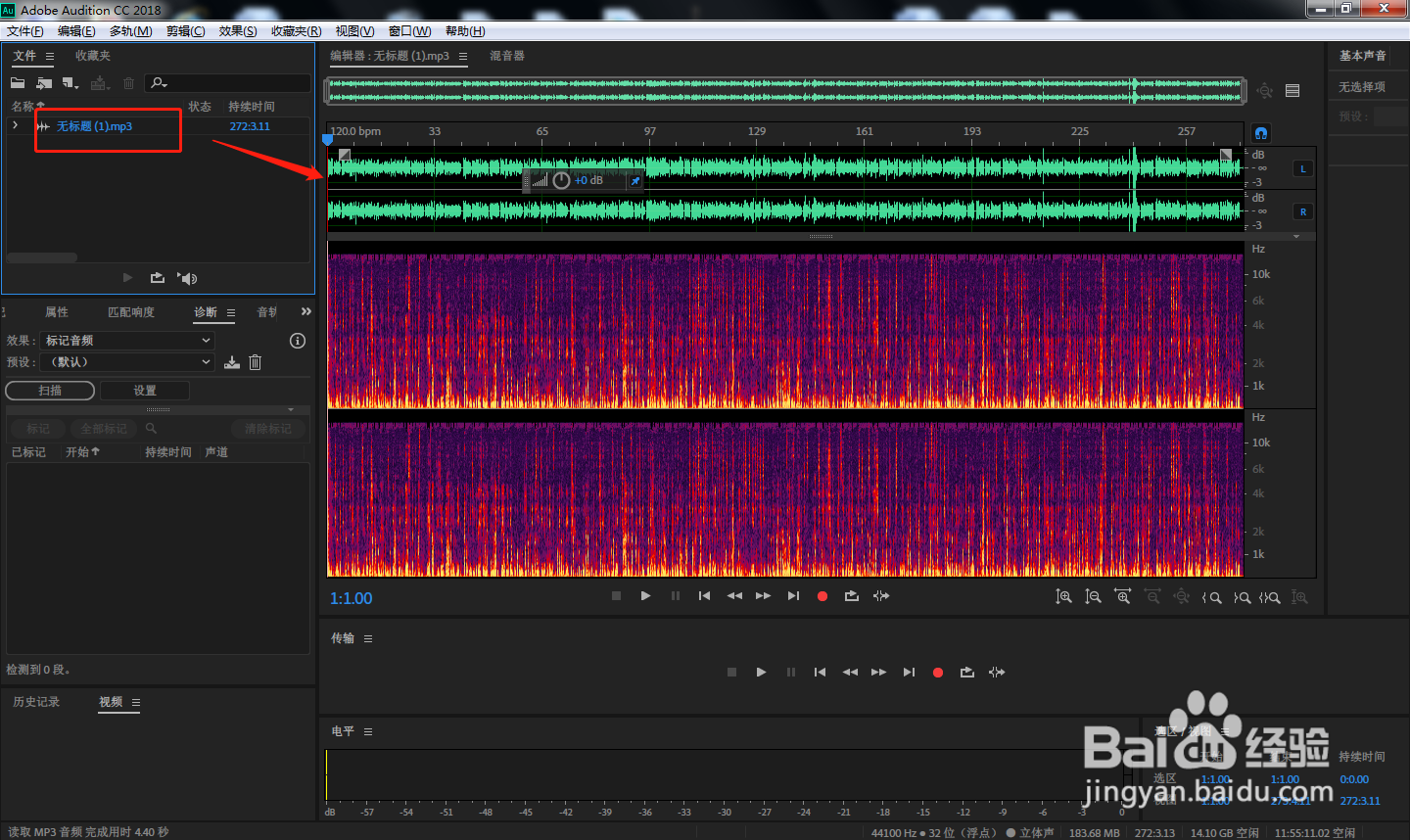
Task: Adjust the HUD volume knob +0 dB
Action: pyautogui.click(x=561, y=180)
